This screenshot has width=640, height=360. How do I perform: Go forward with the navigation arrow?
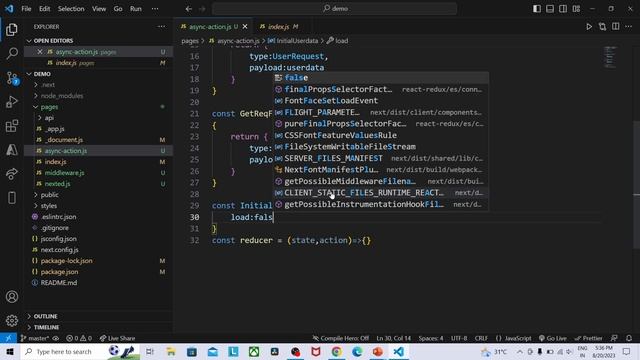point(202,9)
